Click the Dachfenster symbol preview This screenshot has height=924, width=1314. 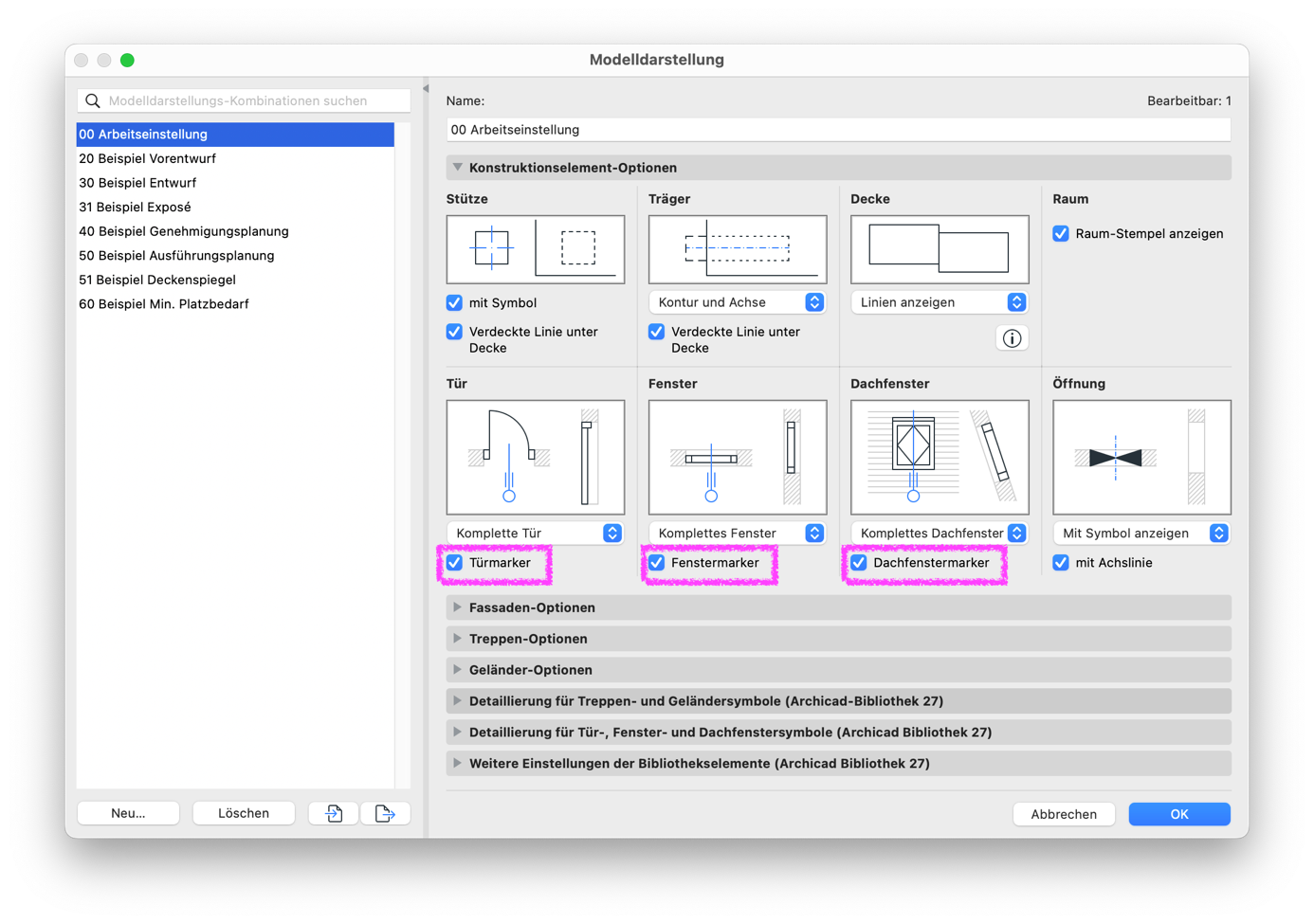940,457
